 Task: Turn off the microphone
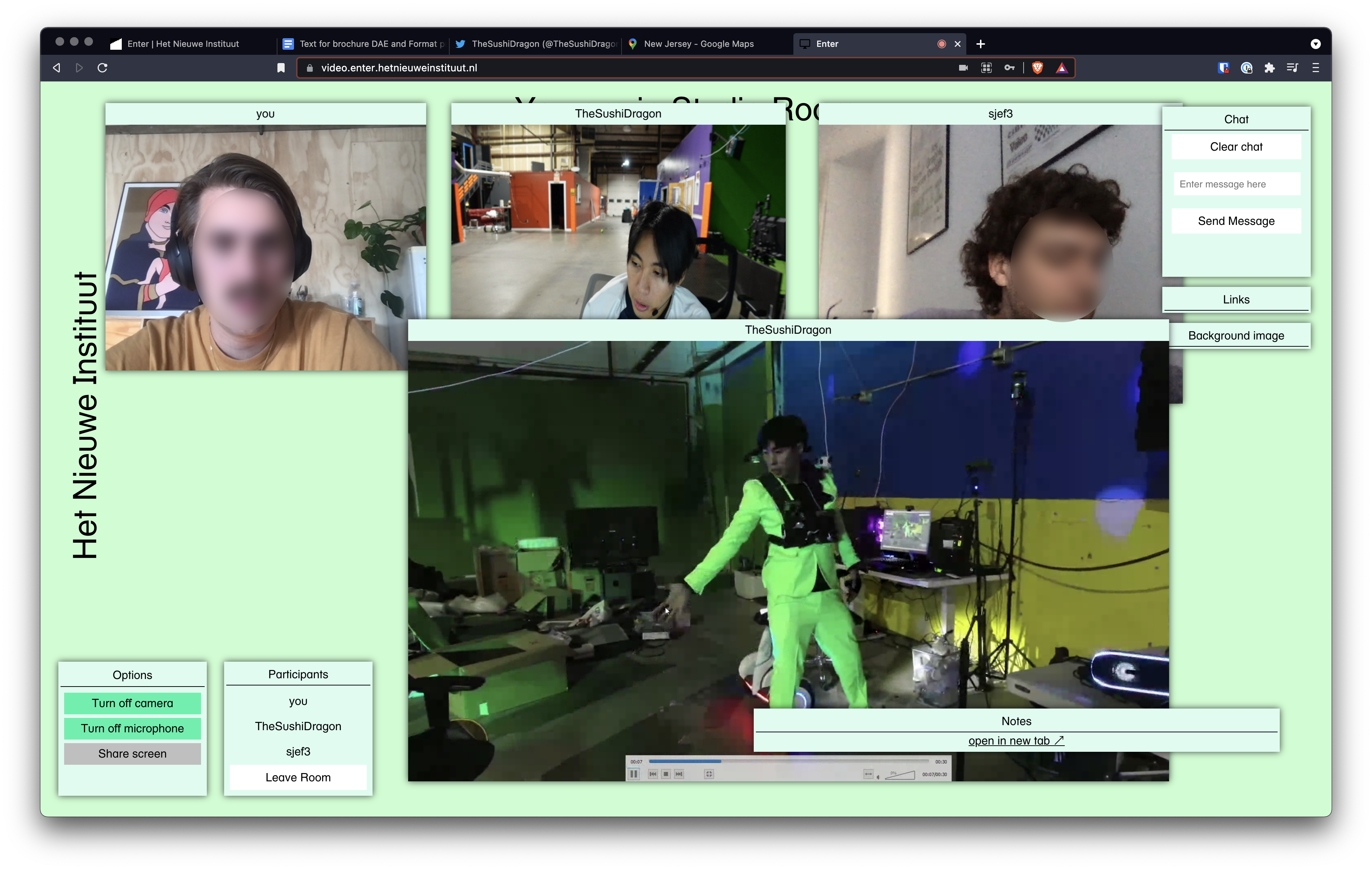point(132,728)
